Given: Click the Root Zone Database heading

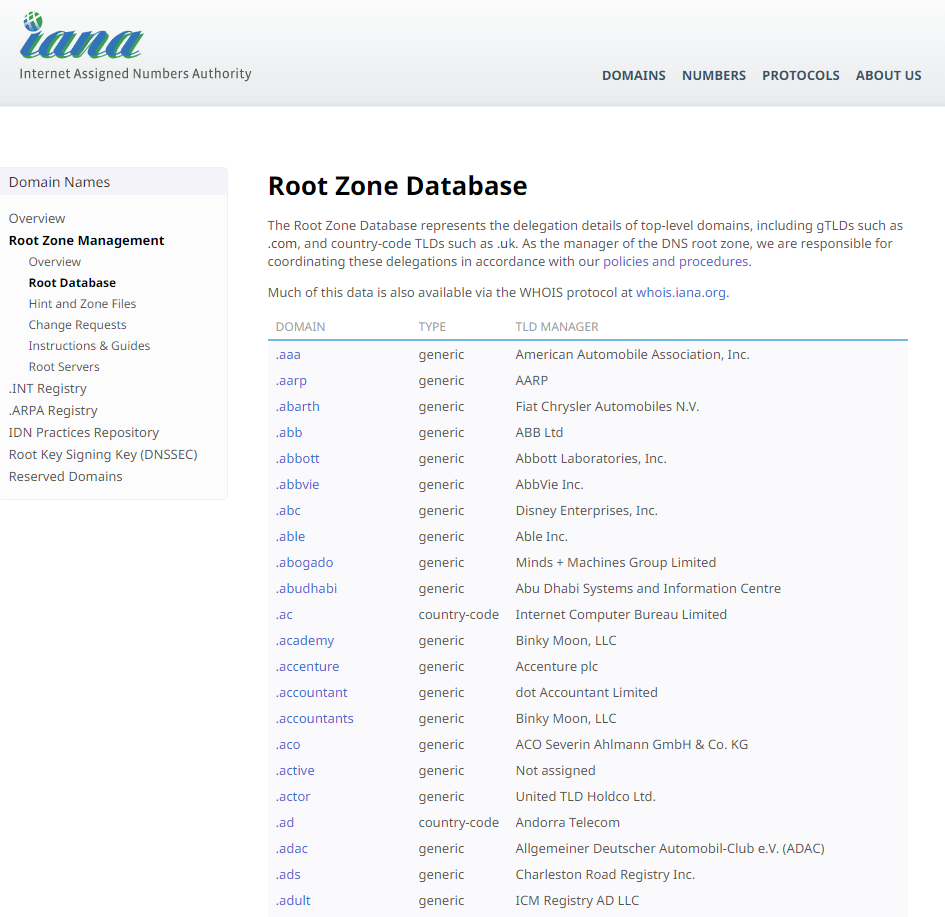Looking at the screenshot, I should point(397,186).
